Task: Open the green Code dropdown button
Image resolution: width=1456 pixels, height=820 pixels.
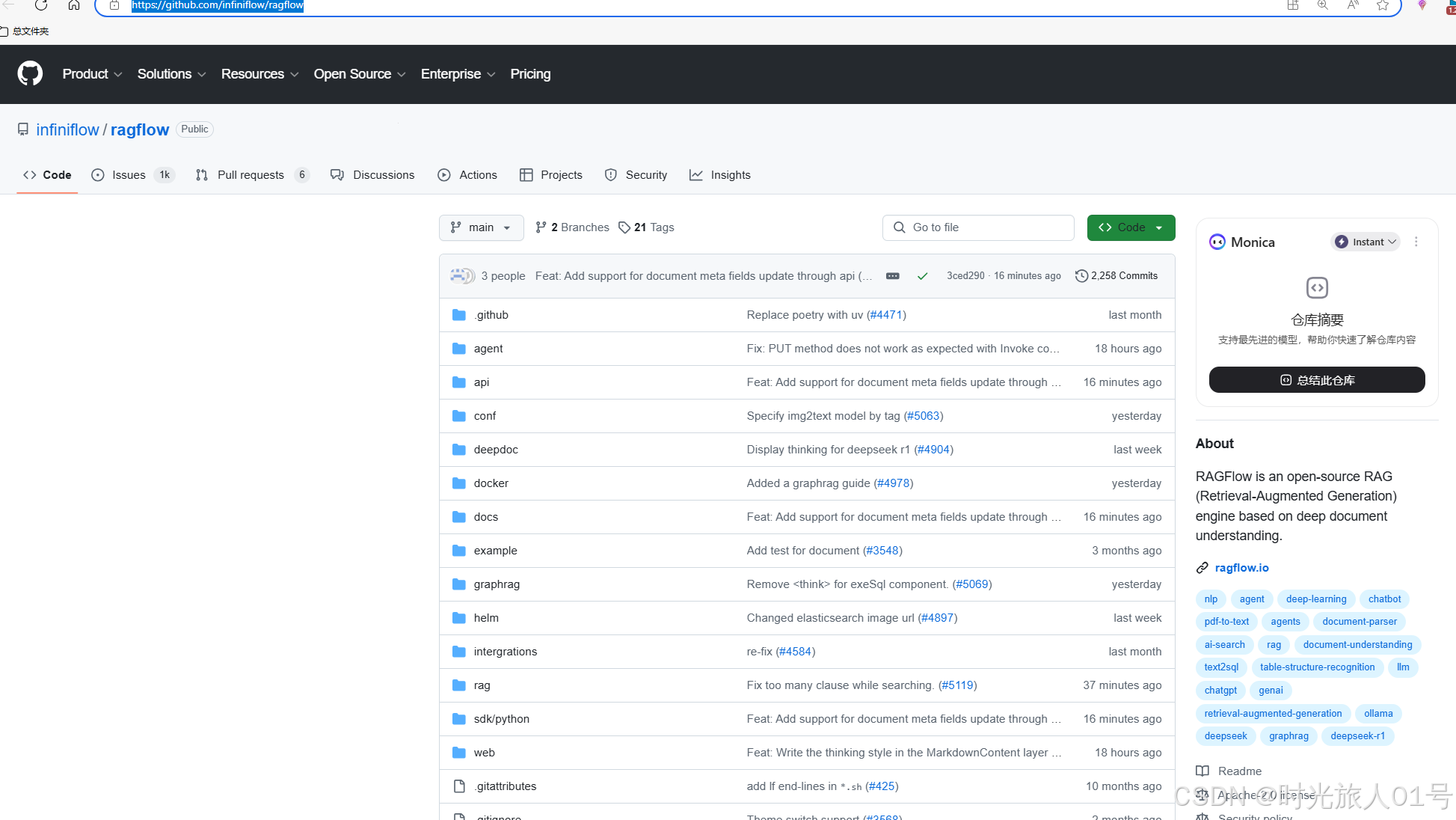Action: pos(1131,227)
